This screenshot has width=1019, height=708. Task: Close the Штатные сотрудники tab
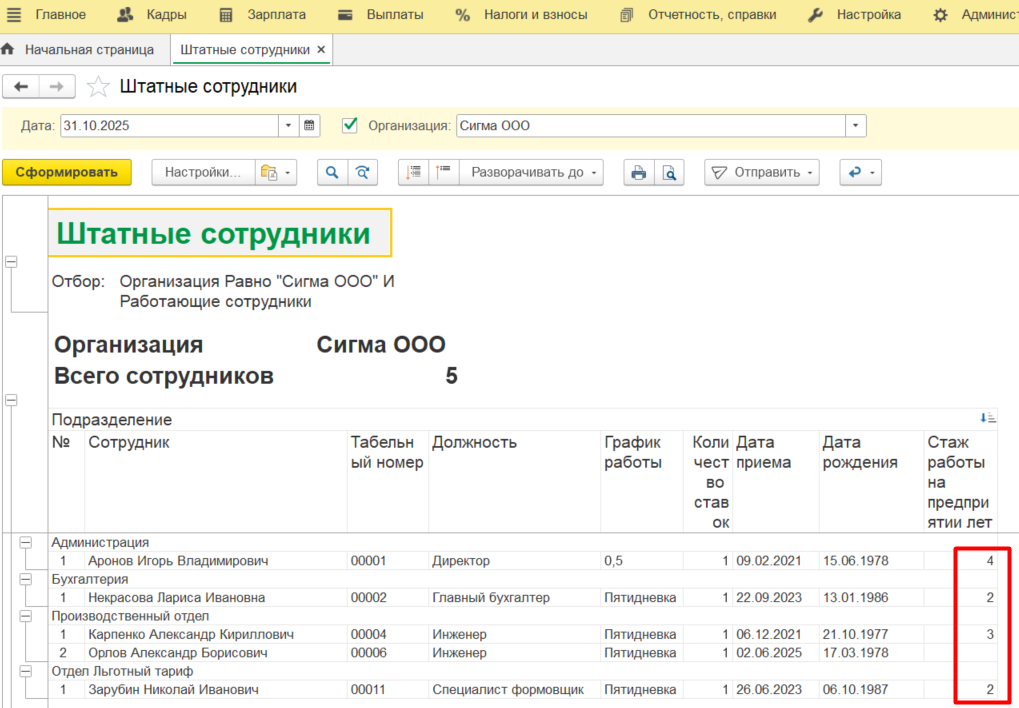[x=321, y=49]
